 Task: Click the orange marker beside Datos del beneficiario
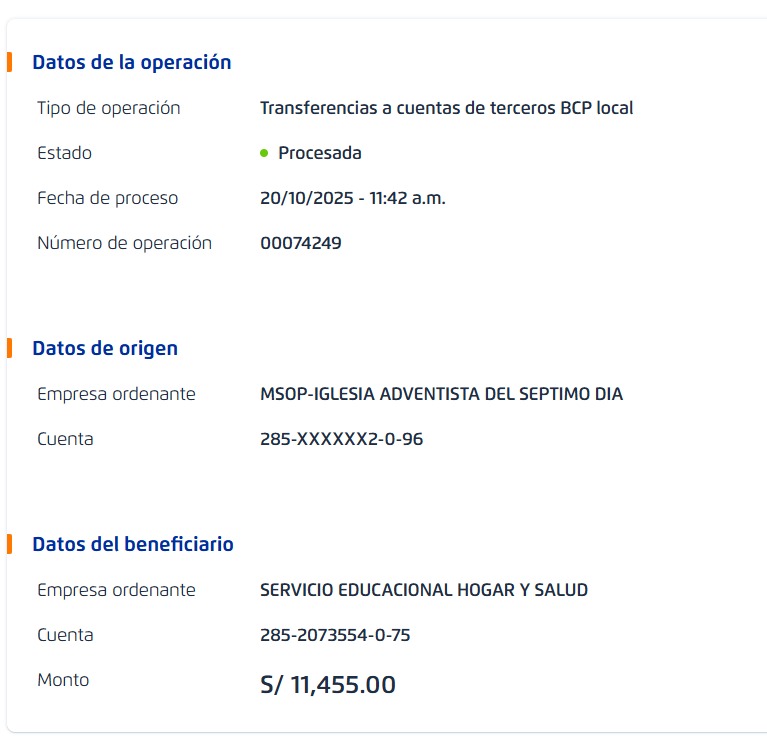[x=9, y=544]
